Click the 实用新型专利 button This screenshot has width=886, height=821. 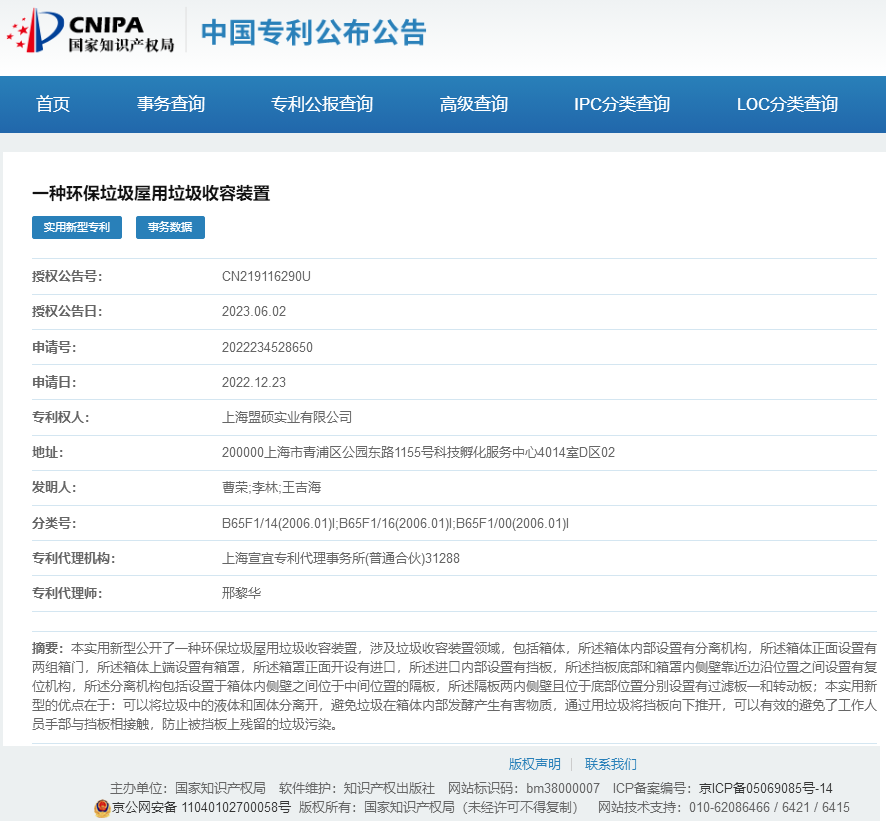[x=77, y=228]
